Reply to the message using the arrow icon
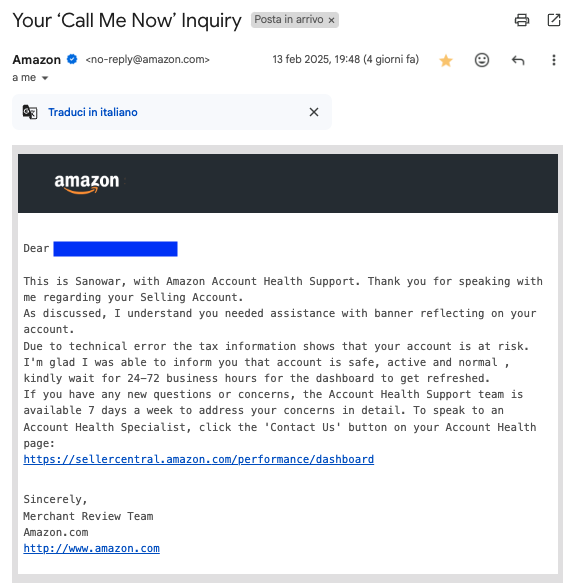574x586 pixels. pyautogui.click(x=518, y=60)
